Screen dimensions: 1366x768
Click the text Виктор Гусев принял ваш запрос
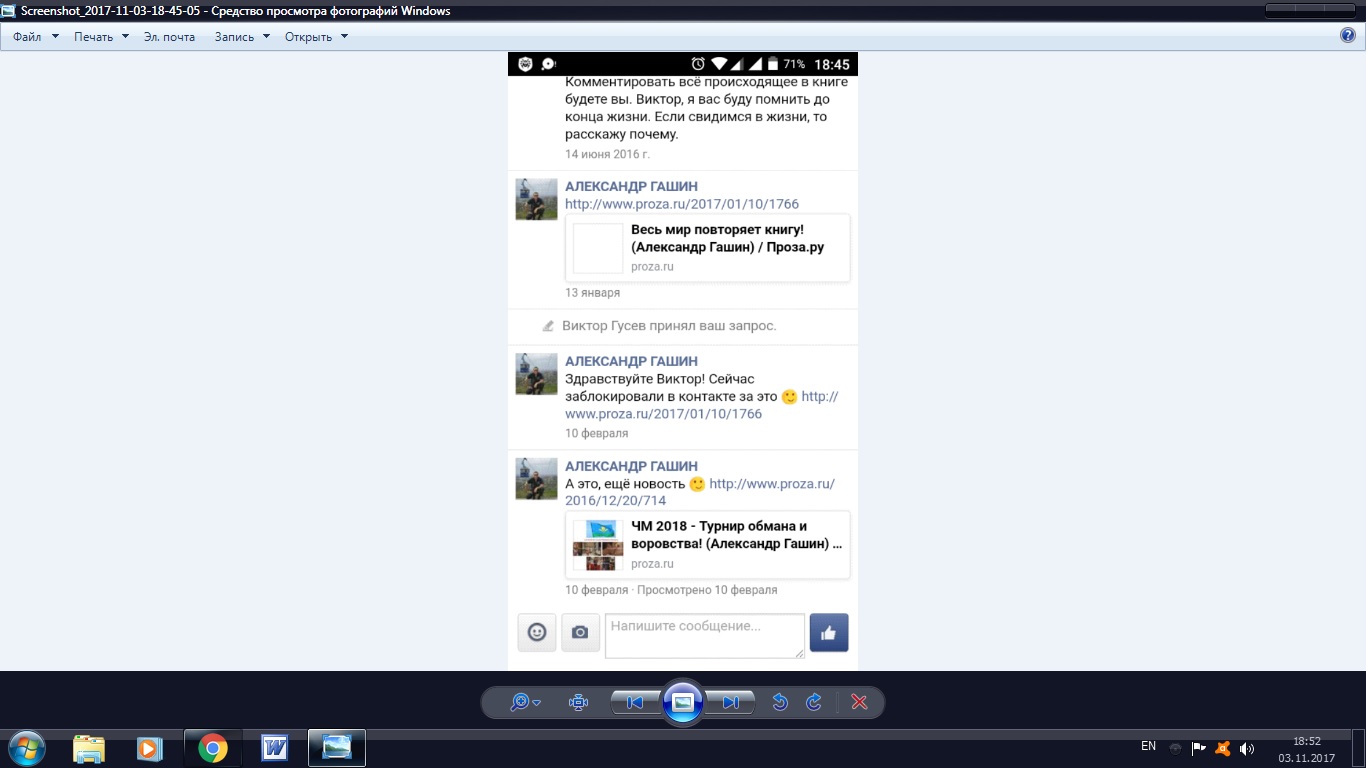click(669, 326)
